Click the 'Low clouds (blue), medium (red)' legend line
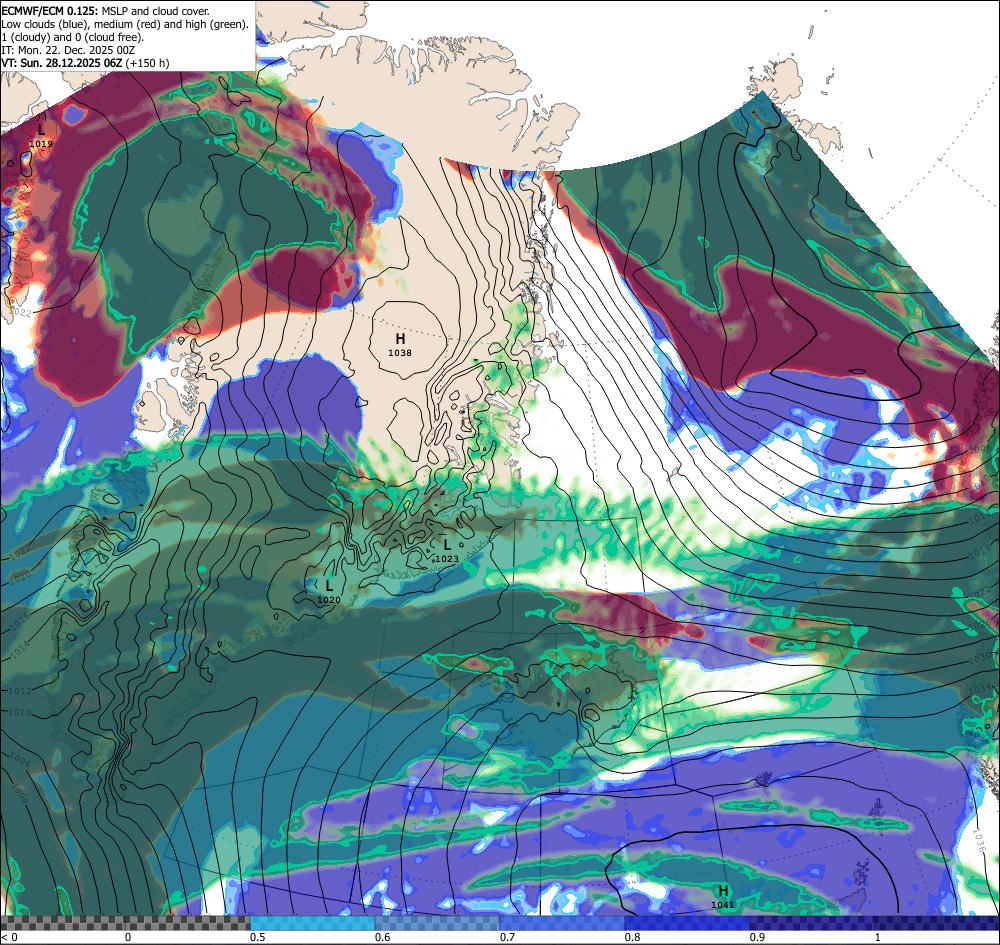1000x945 pixels. 125,24
